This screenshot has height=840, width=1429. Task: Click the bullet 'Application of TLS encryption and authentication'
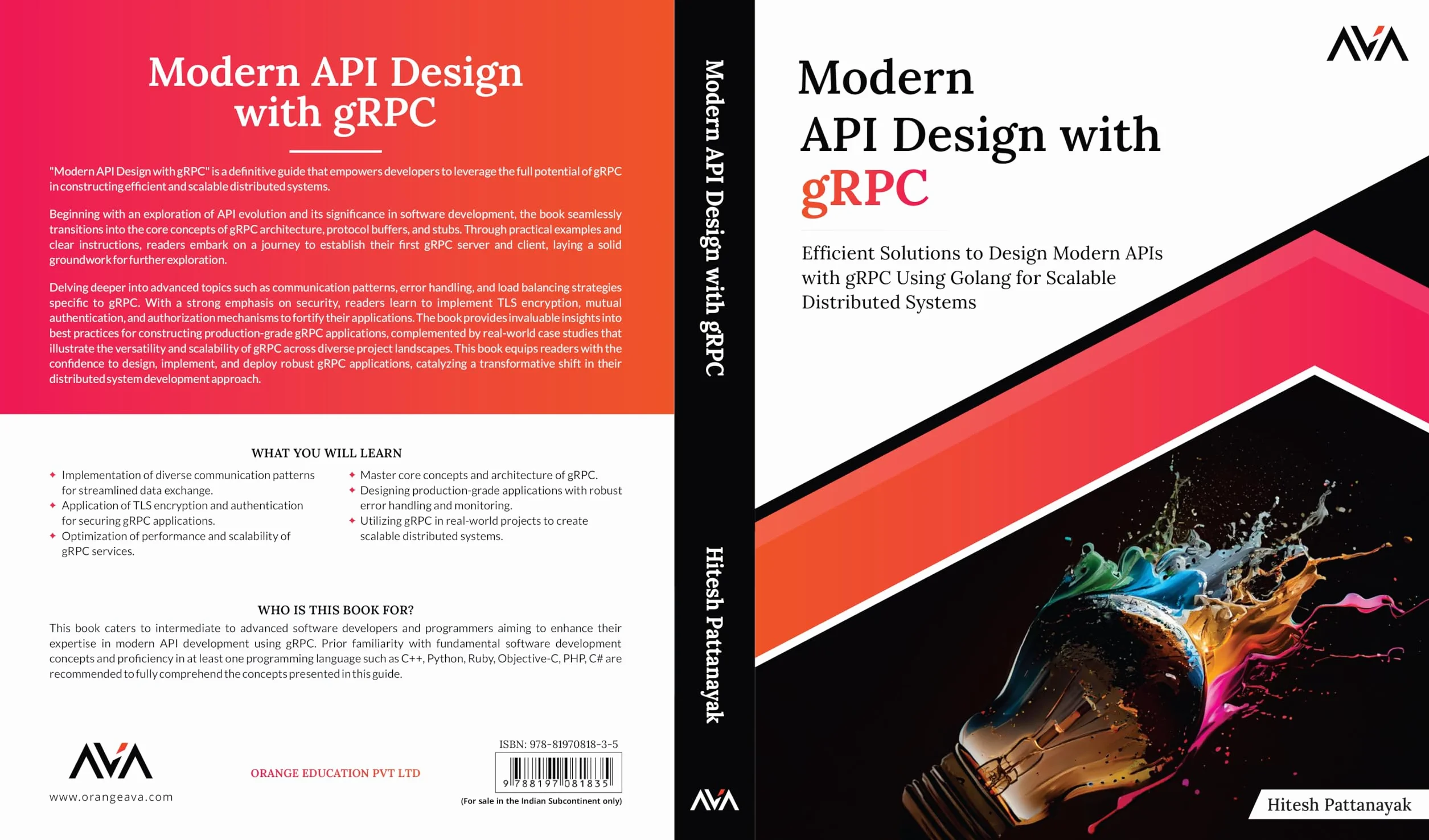(182, 513)
